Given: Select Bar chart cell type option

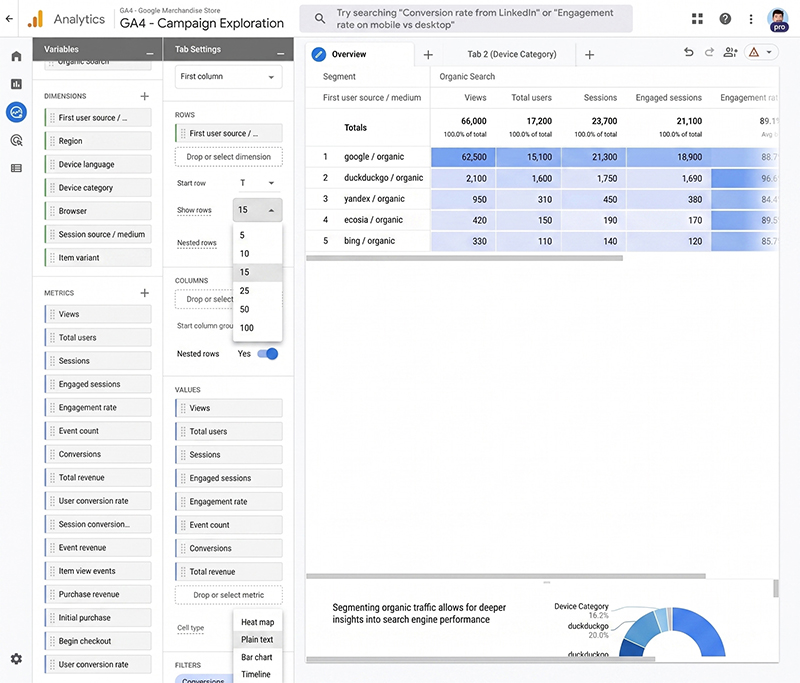Looking at the screenshot, I should click(257, 657).
